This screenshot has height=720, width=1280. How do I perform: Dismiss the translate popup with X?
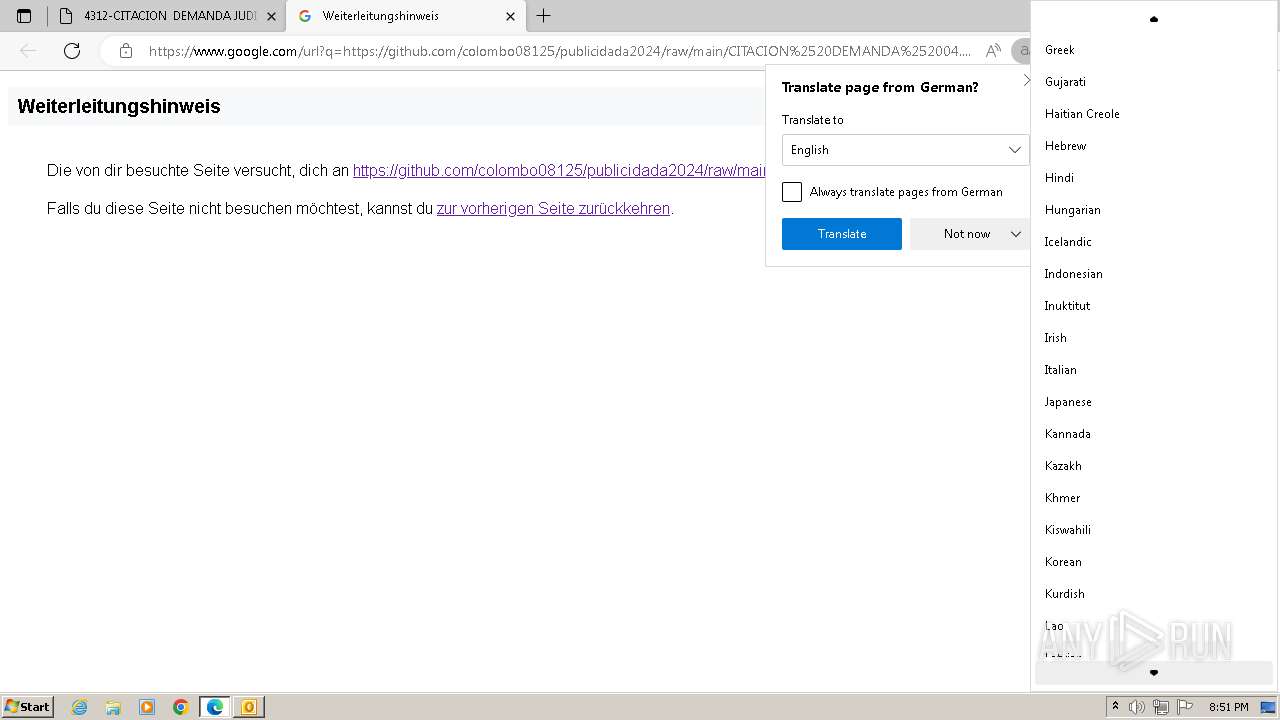pos(1026,81)
